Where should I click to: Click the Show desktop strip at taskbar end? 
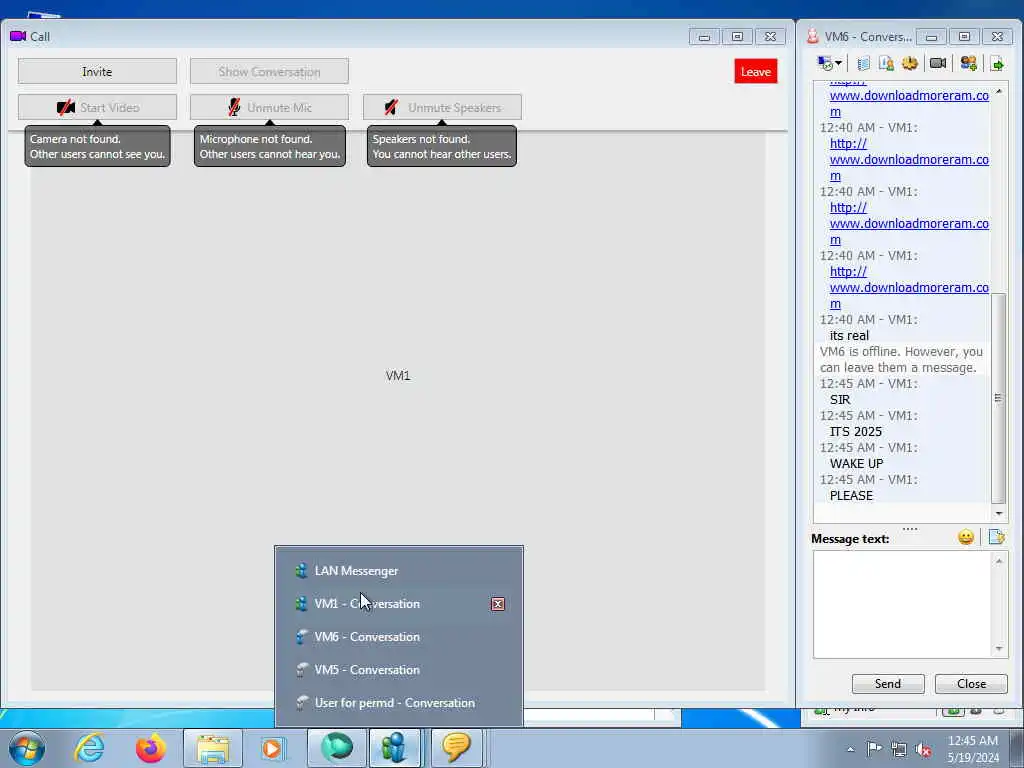coord(1017,748)
